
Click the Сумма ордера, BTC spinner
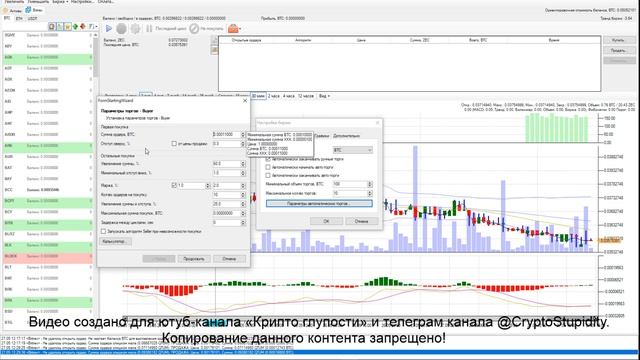point(243,134)
